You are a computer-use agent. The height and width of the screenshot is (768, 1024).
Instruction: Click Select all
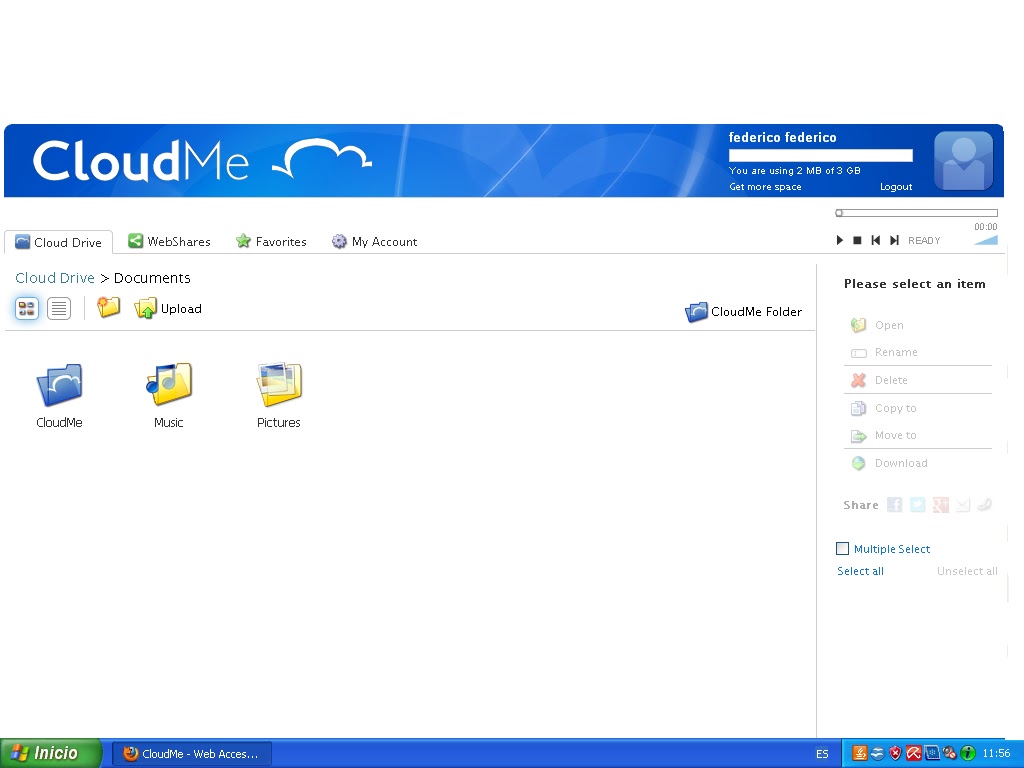click(860, 571)
